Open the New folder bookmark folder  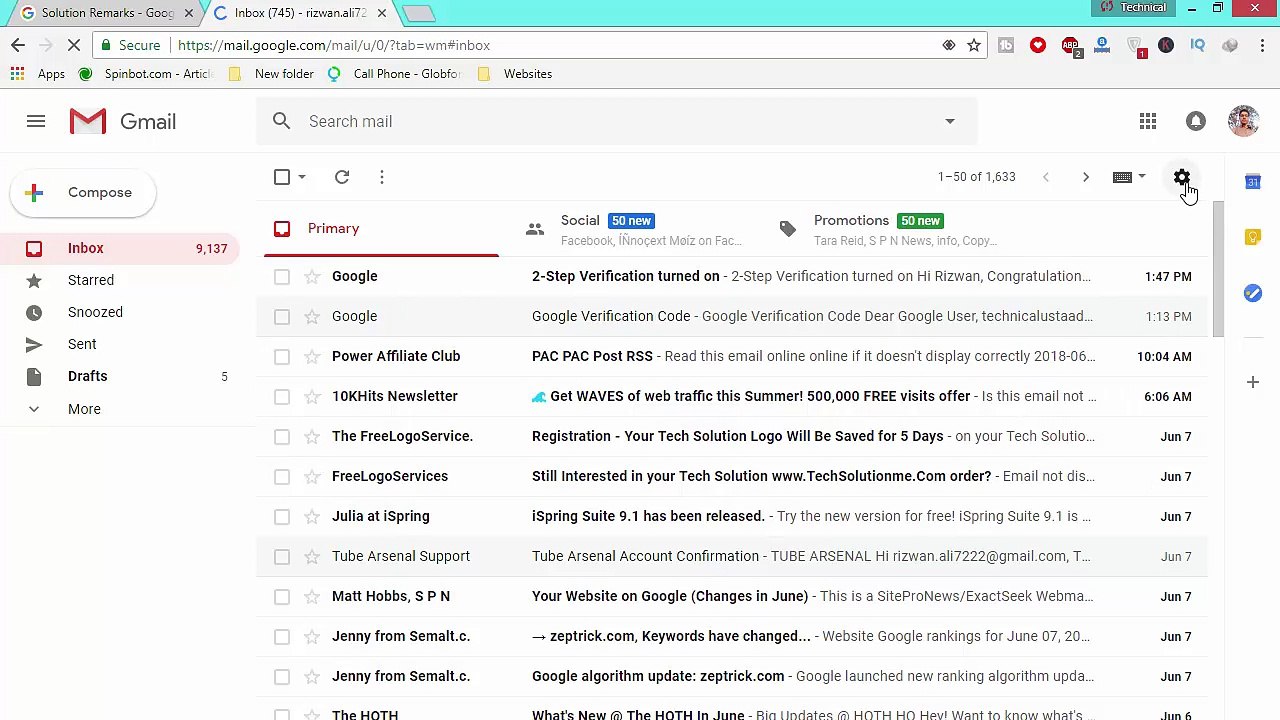pos(271,74)
